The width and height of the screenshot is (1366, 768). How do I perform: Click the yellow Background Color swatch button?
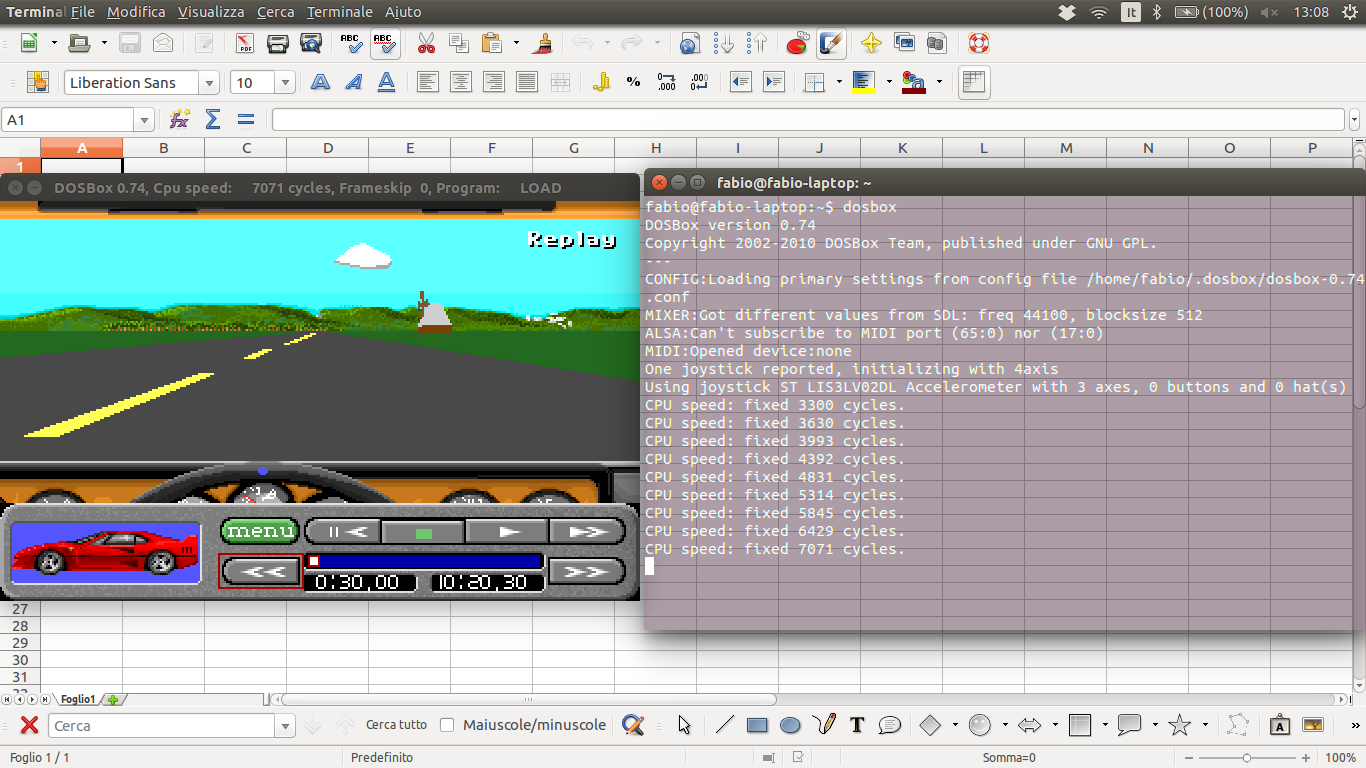pyautogui.click(x=864, y=82)
